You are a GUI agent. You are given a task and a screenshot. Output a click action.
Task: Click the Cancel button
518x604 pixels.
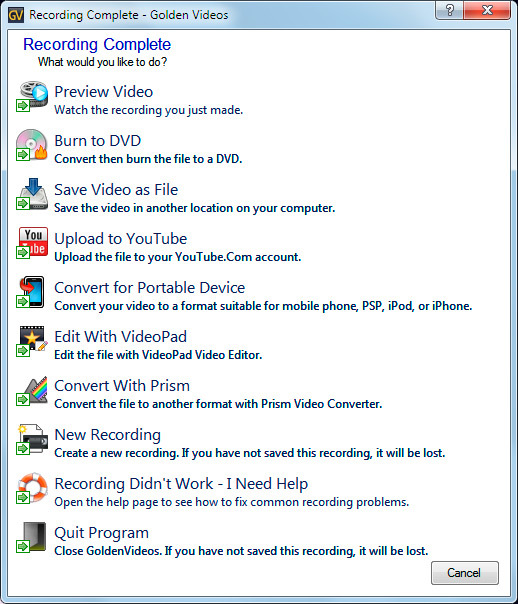pyautogui.click(x=464, y=573)
